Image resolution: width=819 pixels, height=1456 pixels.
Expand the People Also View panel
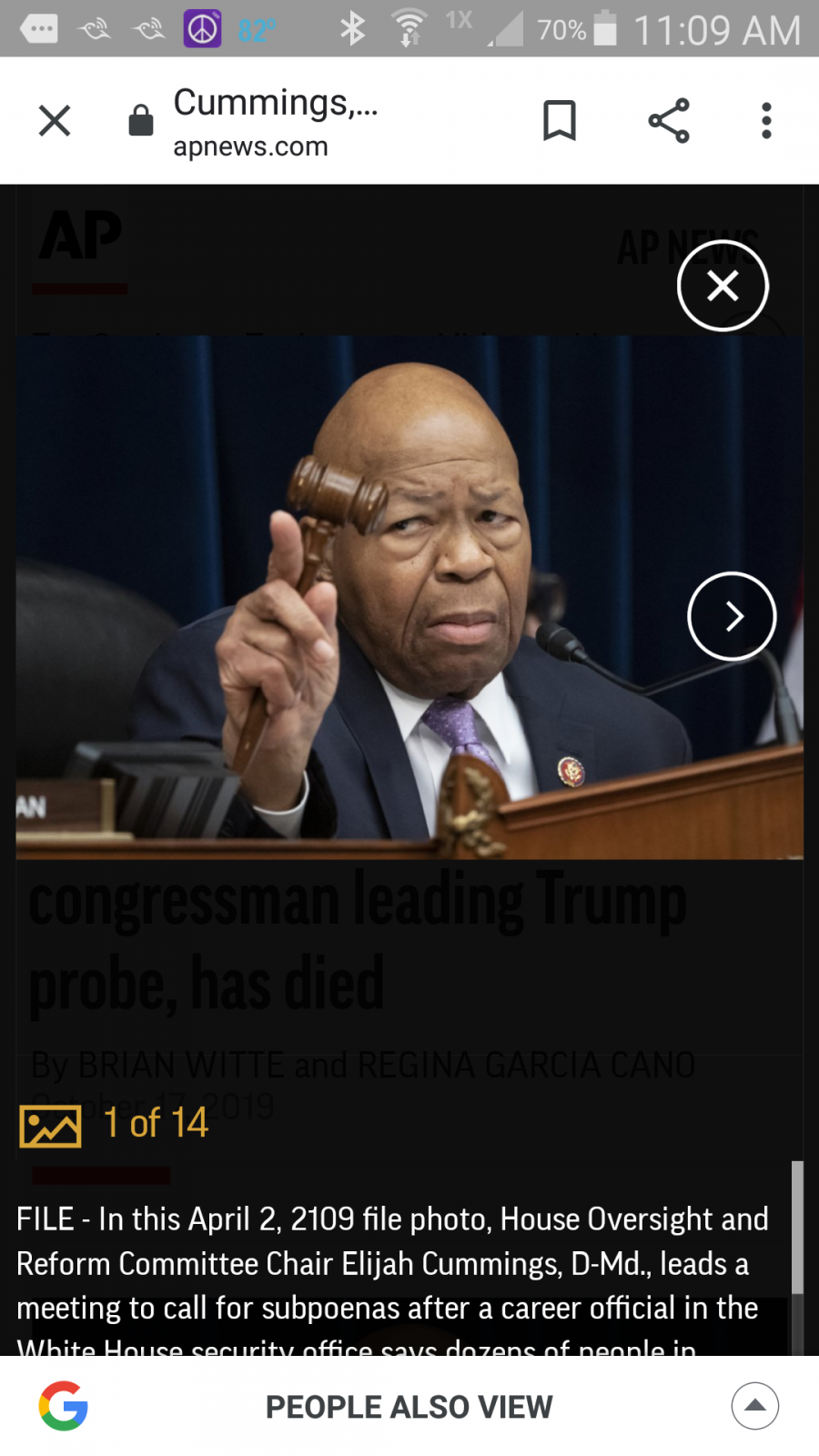755,1406
